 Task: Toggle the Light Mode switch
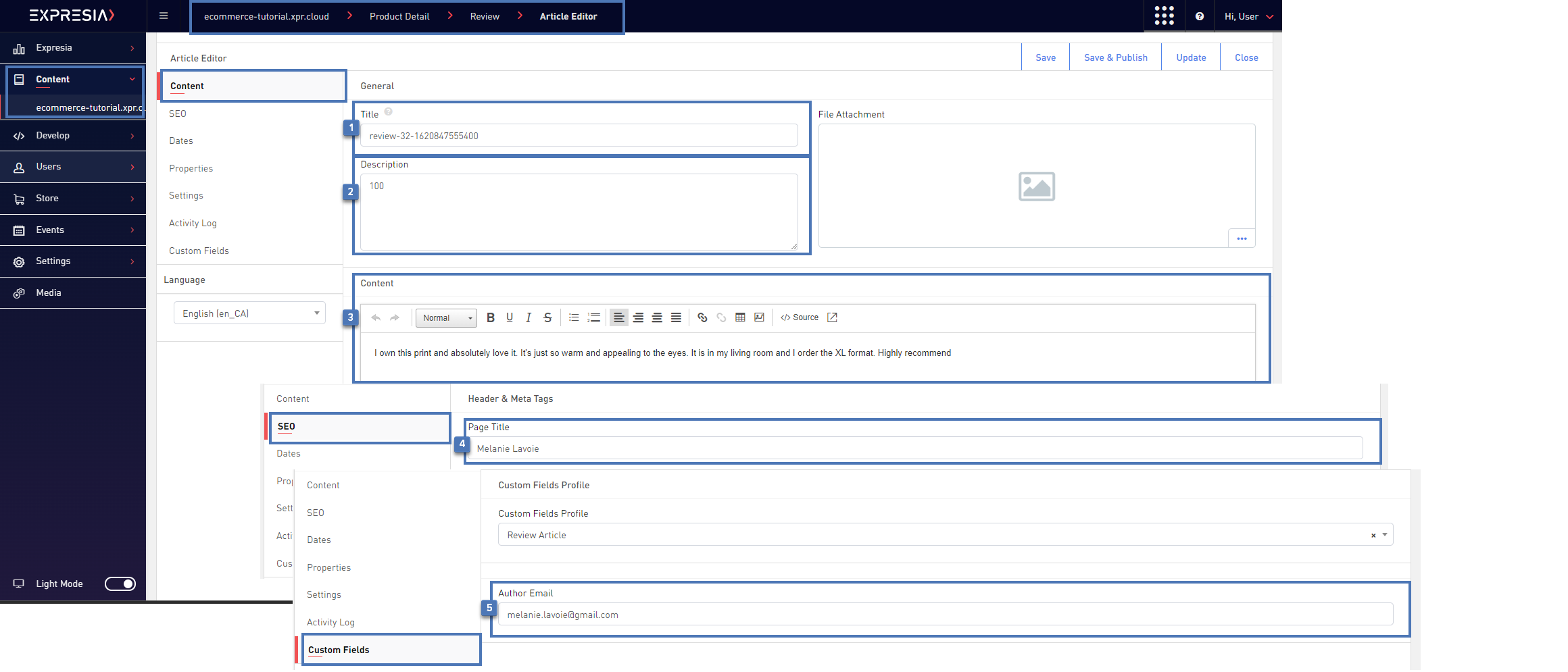(x=120, y=584)
